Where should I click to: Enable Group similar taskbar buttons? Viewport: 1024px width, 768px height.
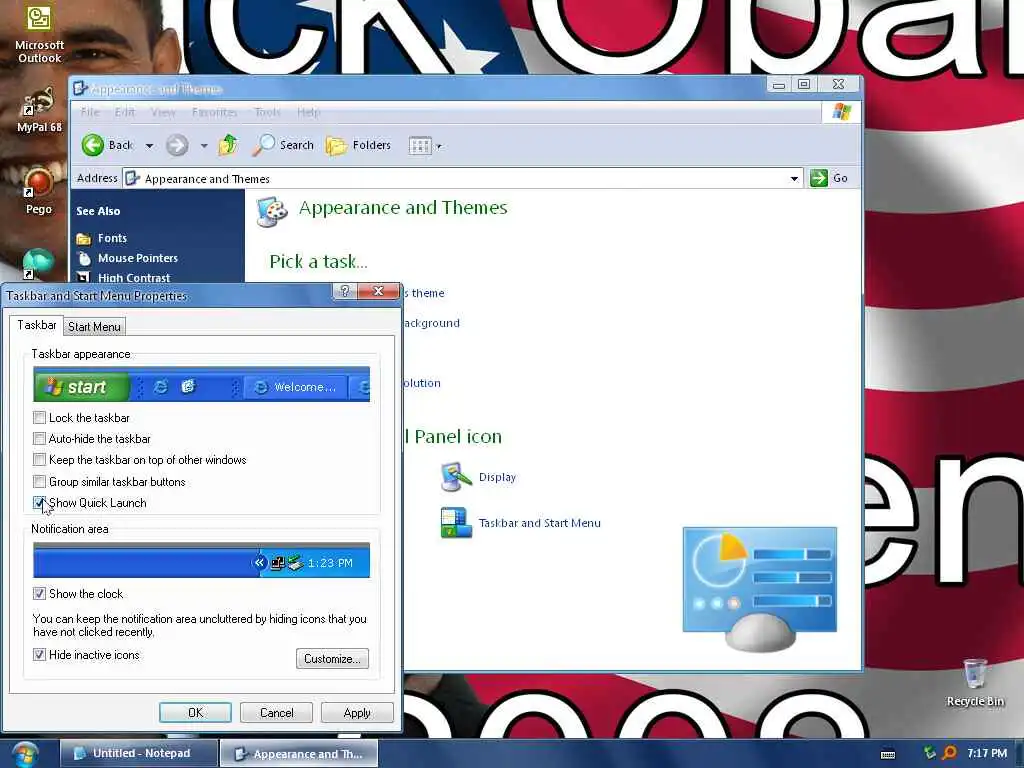[39, 481]
